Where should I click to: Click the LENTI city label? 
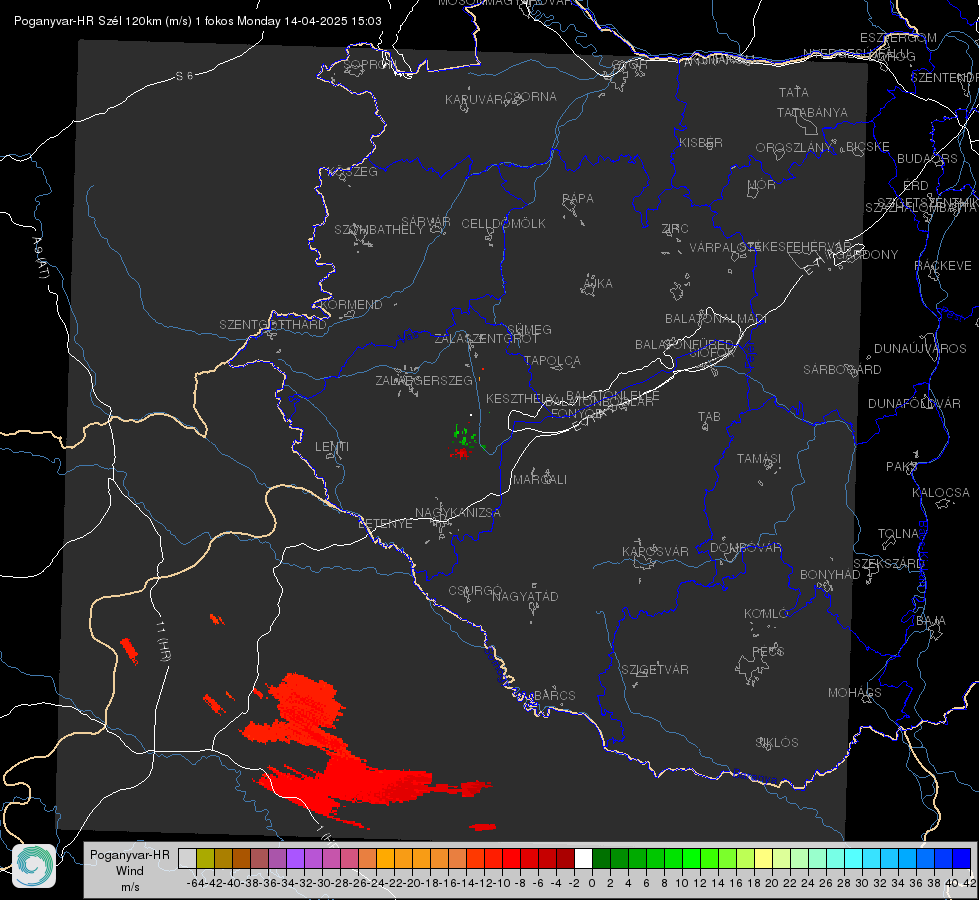[332, 447]
